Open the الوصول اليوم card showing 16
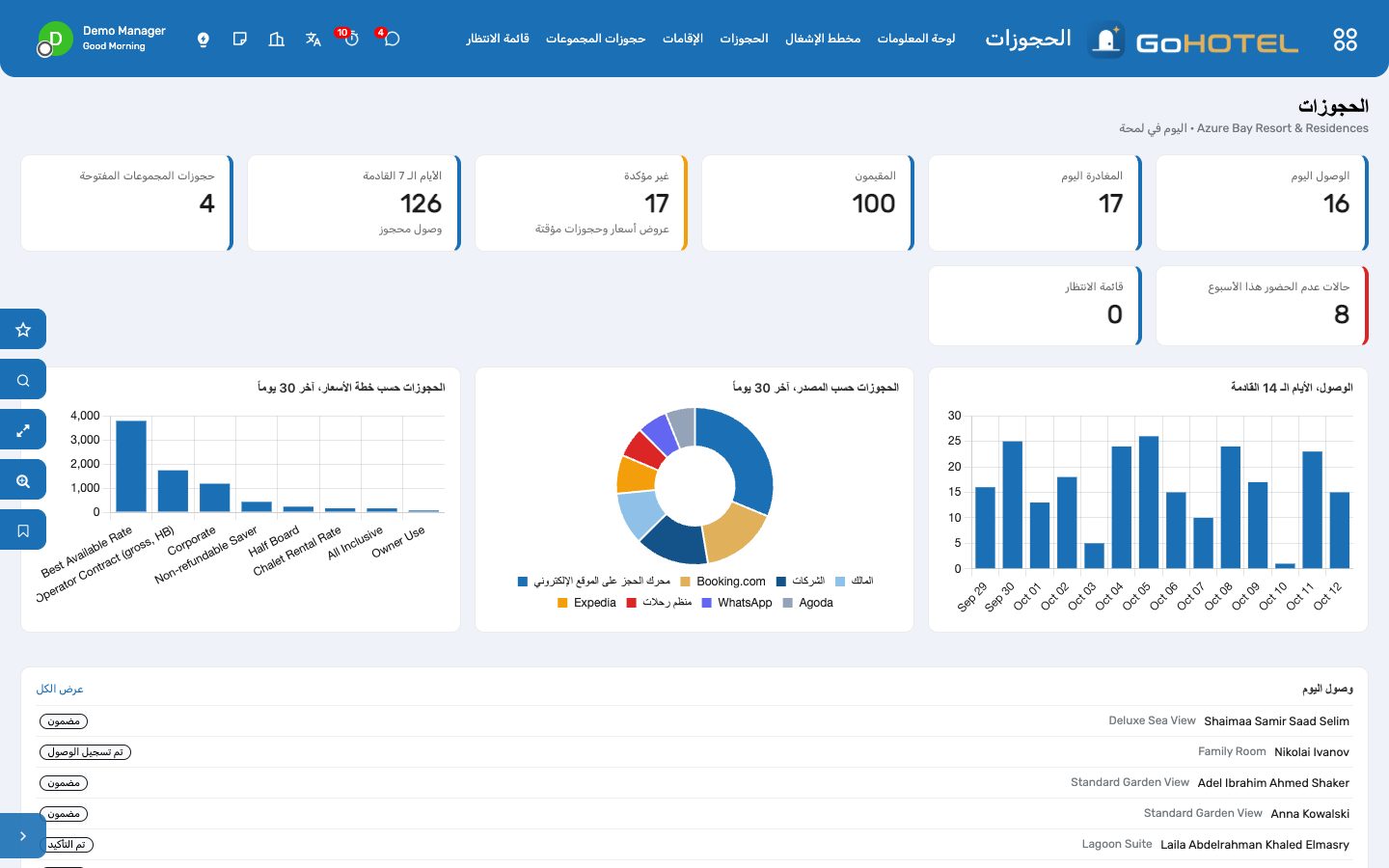Image resolution: width=1389 pixels, height=868 pixels. pos(1262,203)
